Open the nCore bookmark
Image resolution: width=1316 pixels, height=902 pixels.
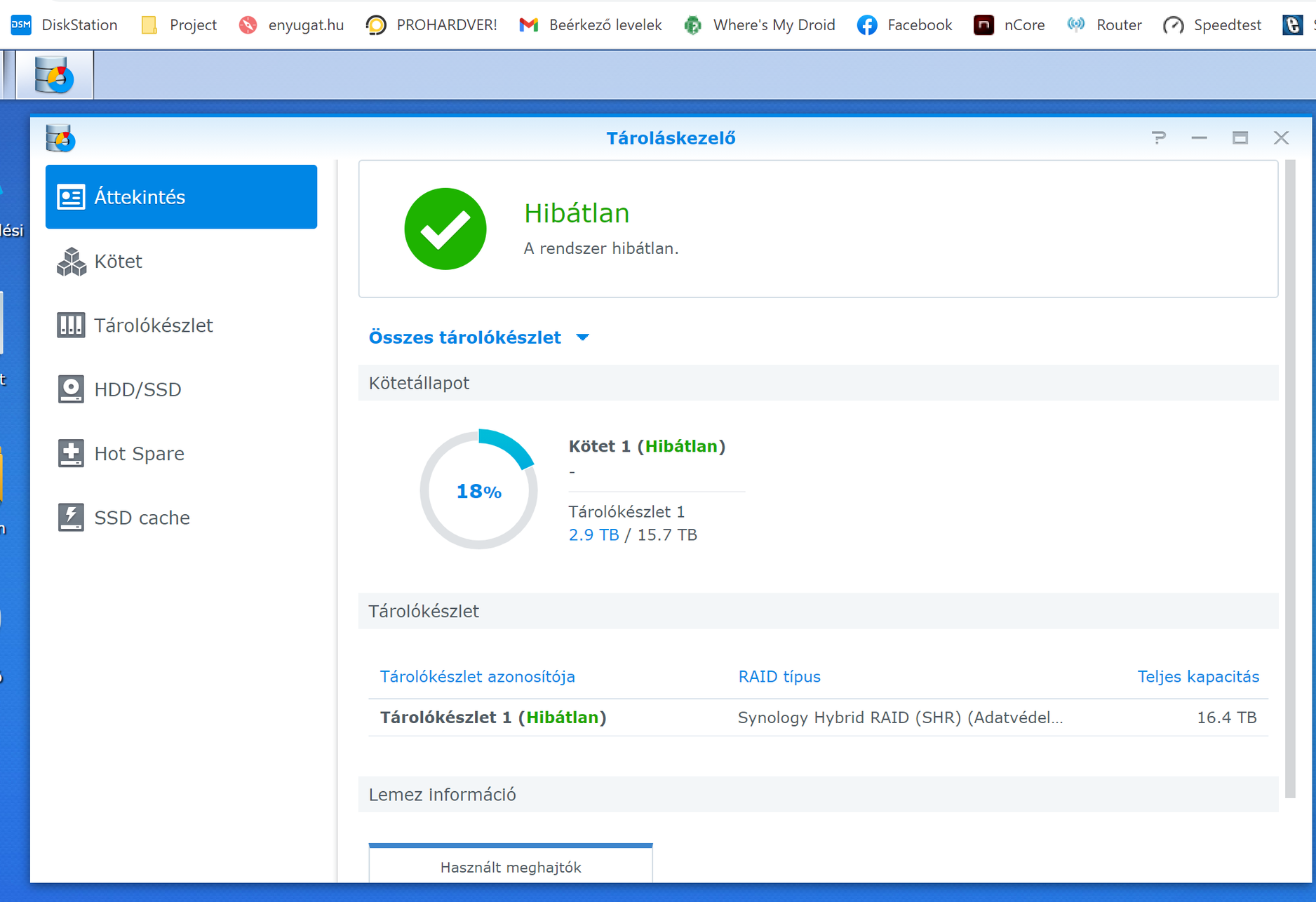pos(1009,25)
